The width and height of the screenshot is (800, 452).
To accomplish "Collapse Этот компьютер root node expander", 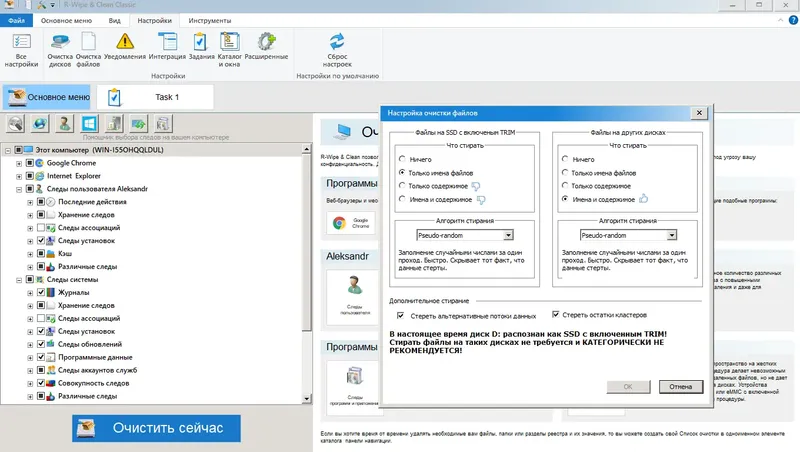I will 8,150.
